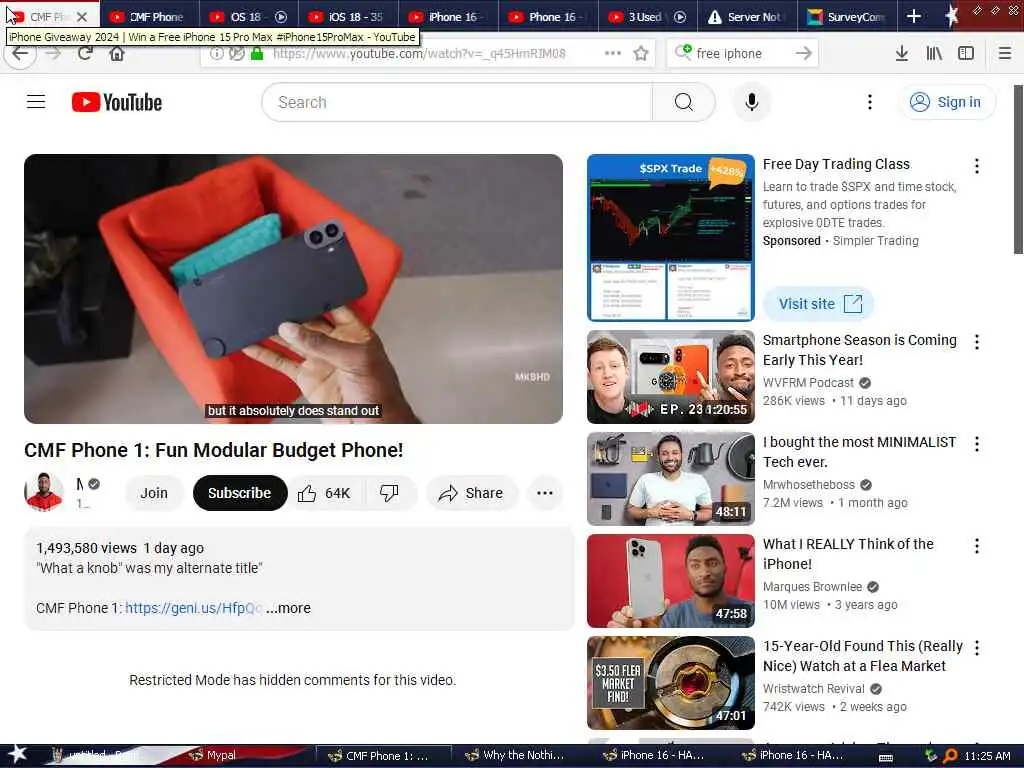Submit browser search with arrow button
Image resolution: width=1024 pixels, height=768 pixels.
804,53
